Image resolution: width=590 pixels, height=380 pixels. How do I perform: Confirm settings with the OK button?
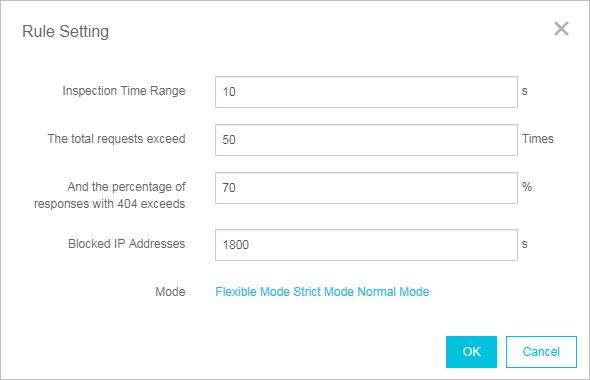[471, 352]
